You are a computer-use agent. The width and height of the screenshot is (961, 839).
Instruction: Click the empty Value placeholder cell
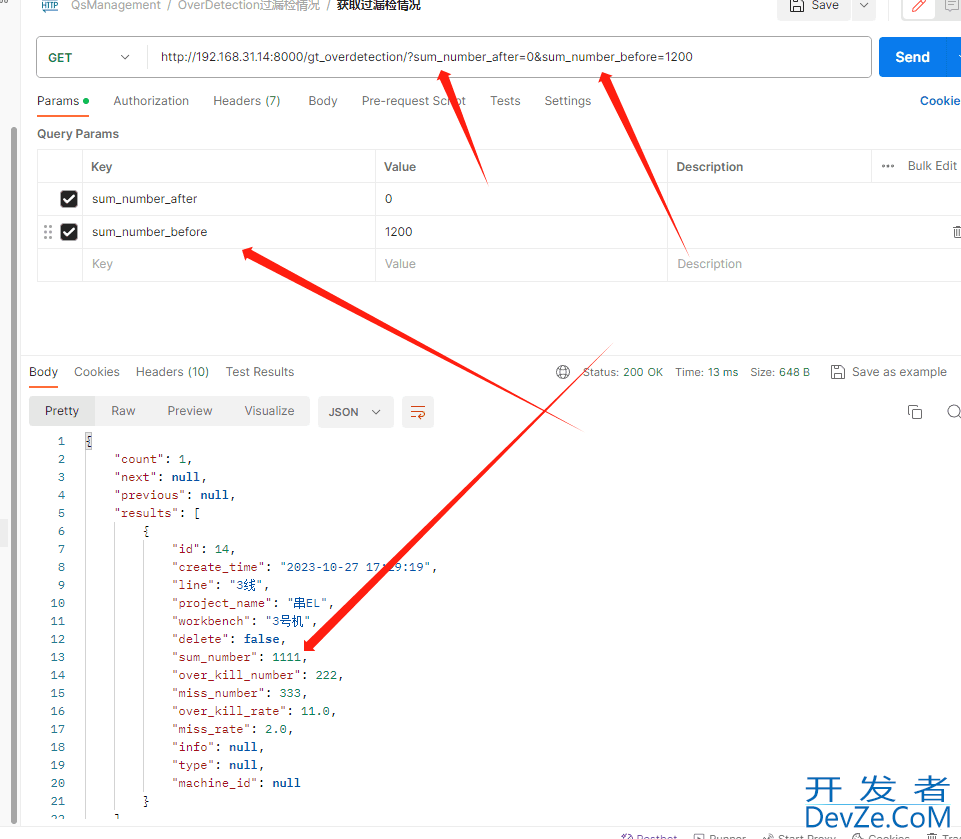[x=521, y=264]
